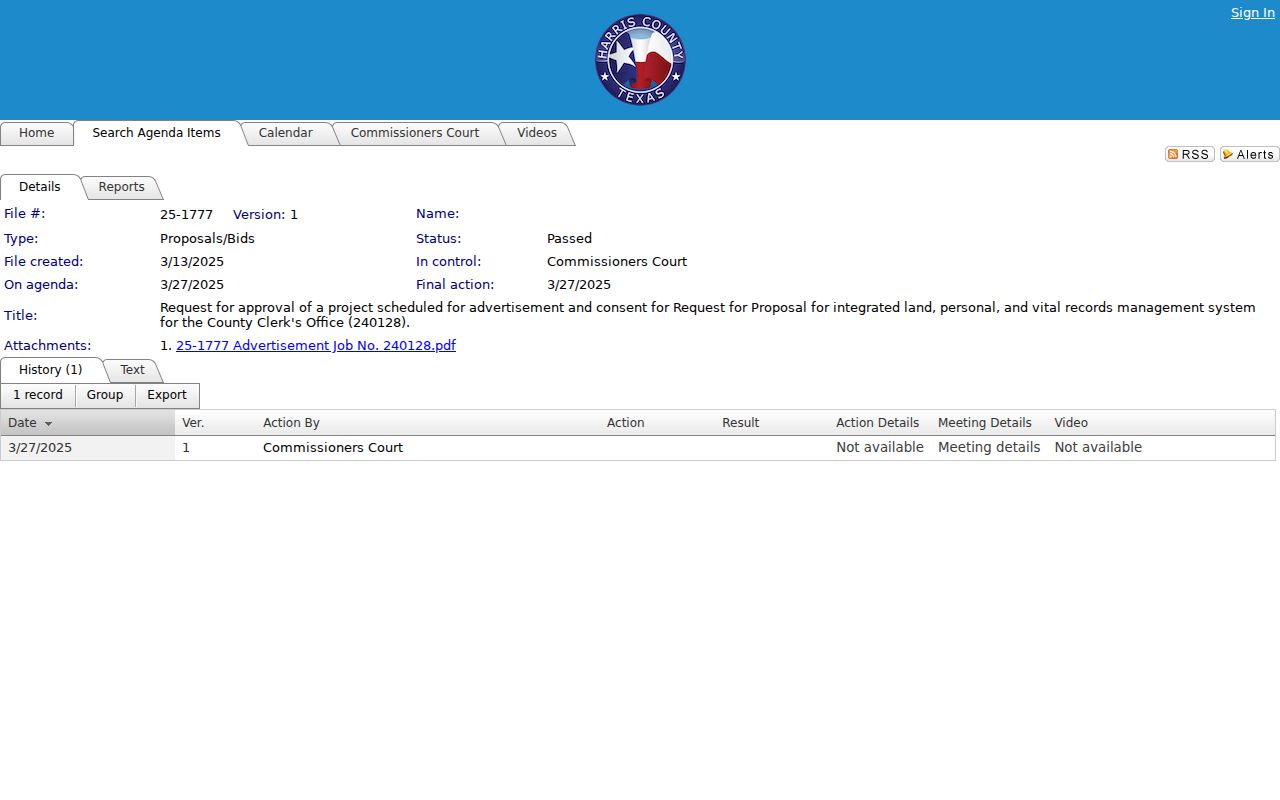This screenshot has height=800, width=1280.
Task: Click the 1 record button
Action: [x=38, y=395]
